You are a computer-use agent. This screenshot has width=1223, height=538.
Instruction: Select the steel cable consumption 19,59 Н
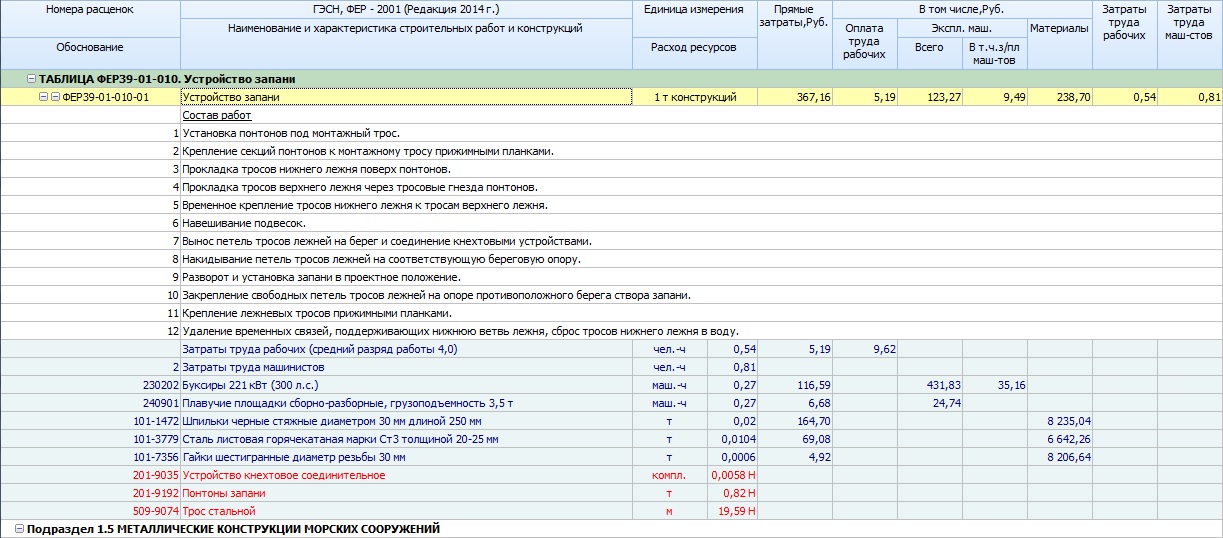738,511
